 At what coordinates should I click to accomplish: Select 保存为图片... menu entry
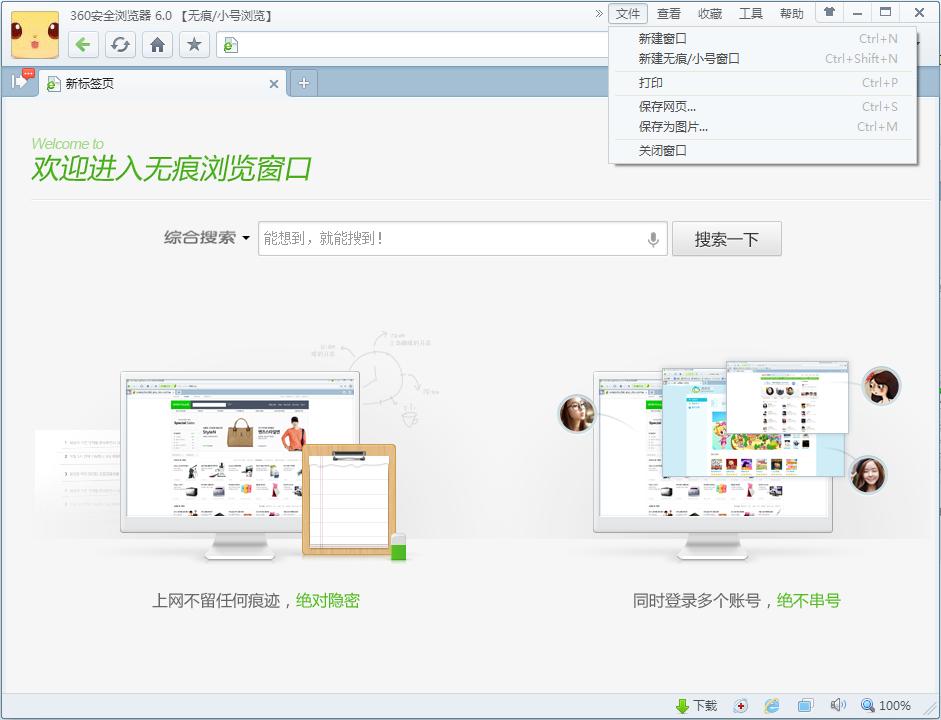tap(763, 127)
